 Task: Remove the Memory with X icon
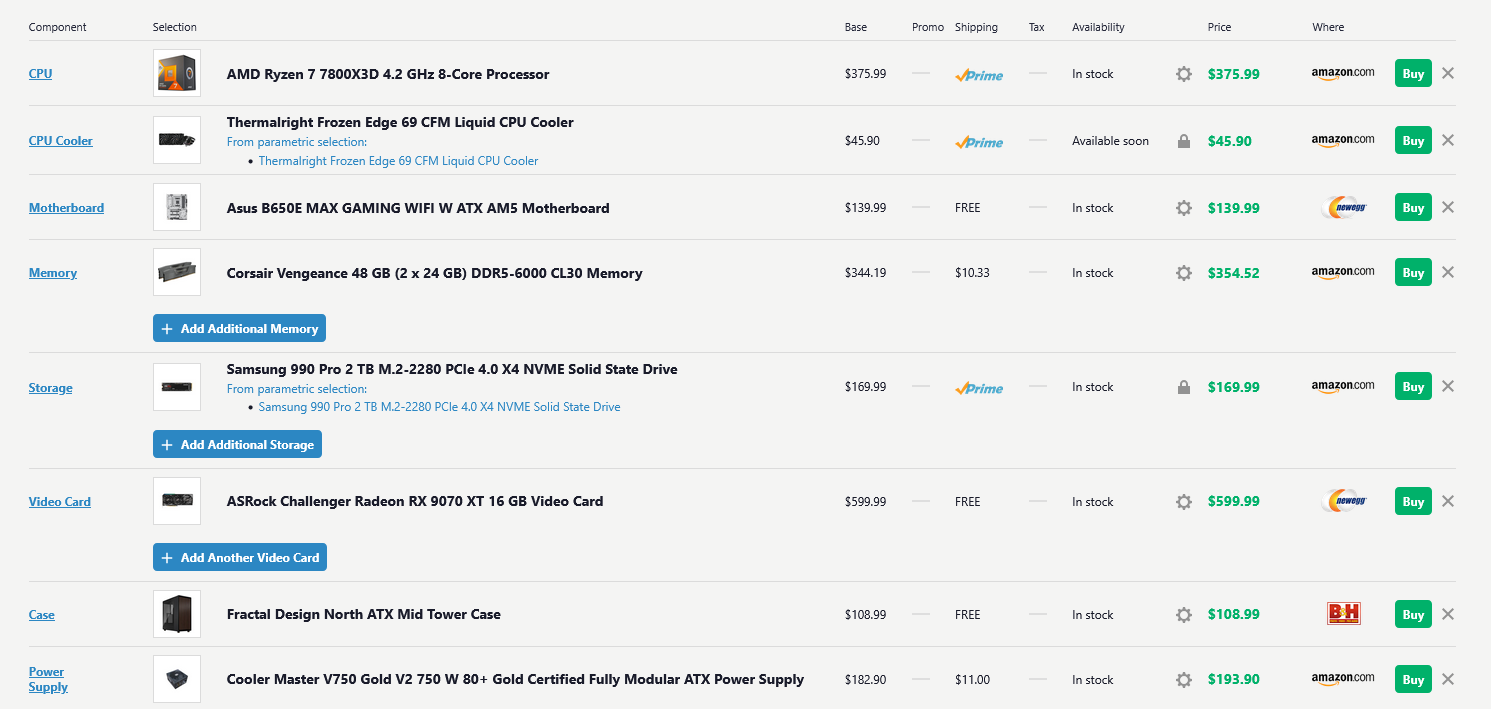point(1448,272)
